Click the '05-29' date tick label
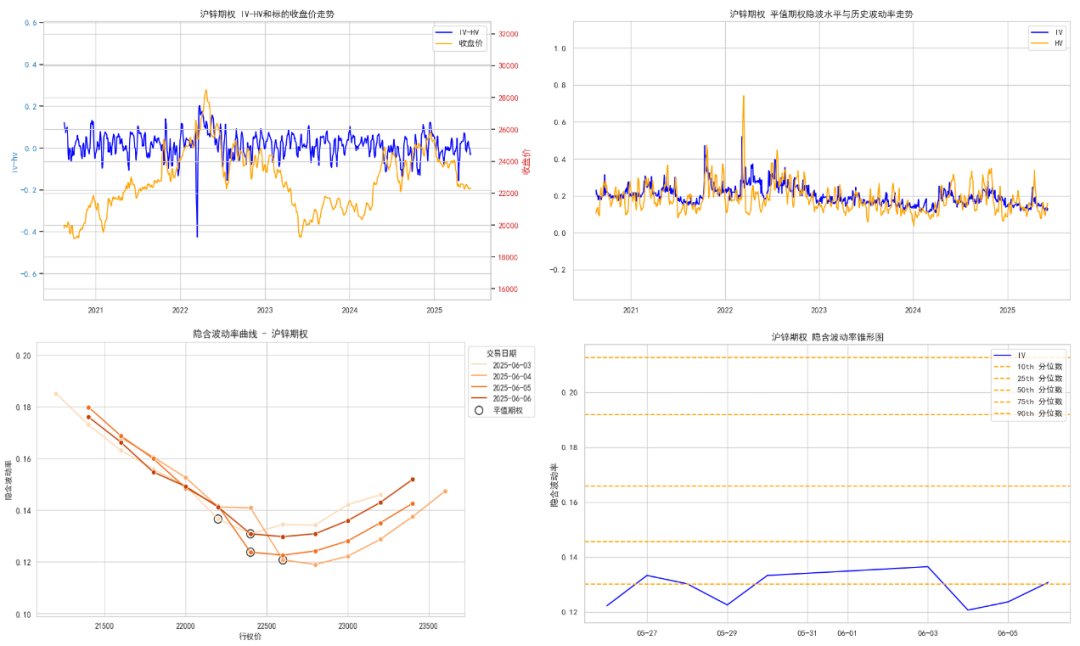The width and height of the screenshot is (1080, 646). (x=727, y=634)
